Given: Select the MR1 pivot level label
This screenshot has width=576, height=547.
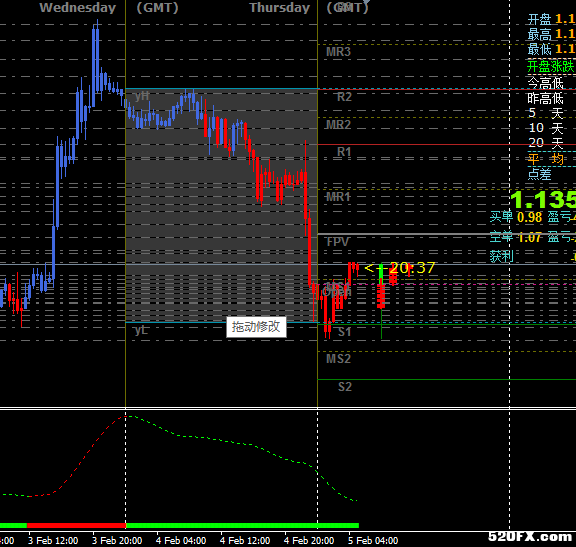Looking at the screenshot, I should tap(338, 197).
